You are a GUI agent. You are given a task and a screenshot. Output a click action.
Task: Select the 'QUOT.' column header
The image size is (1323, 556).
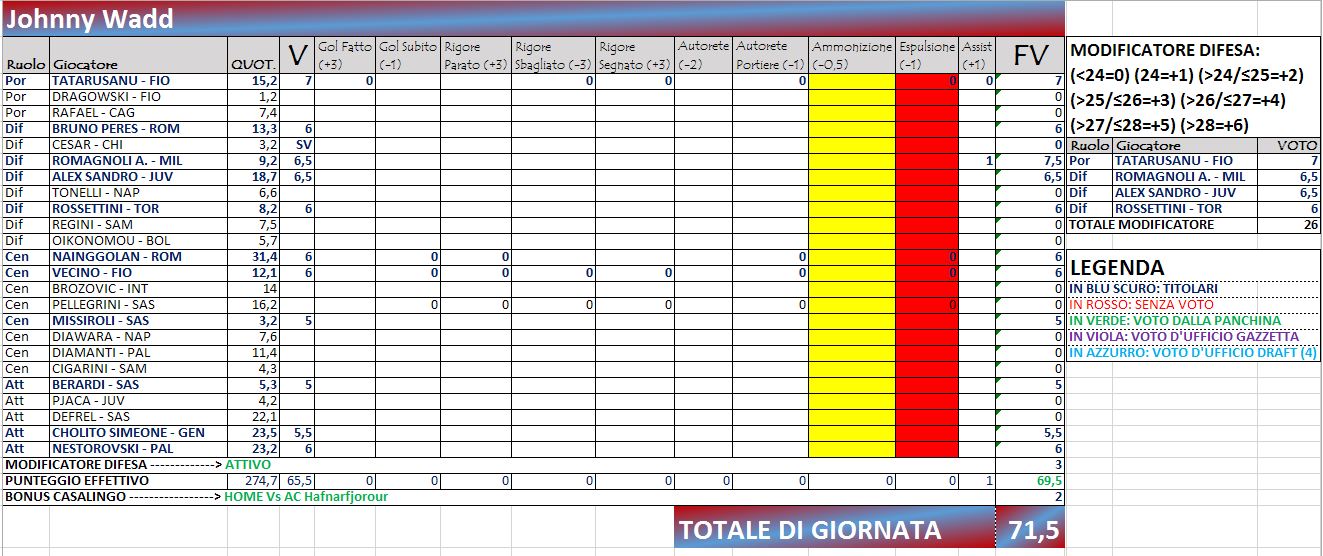click(254, 55)
